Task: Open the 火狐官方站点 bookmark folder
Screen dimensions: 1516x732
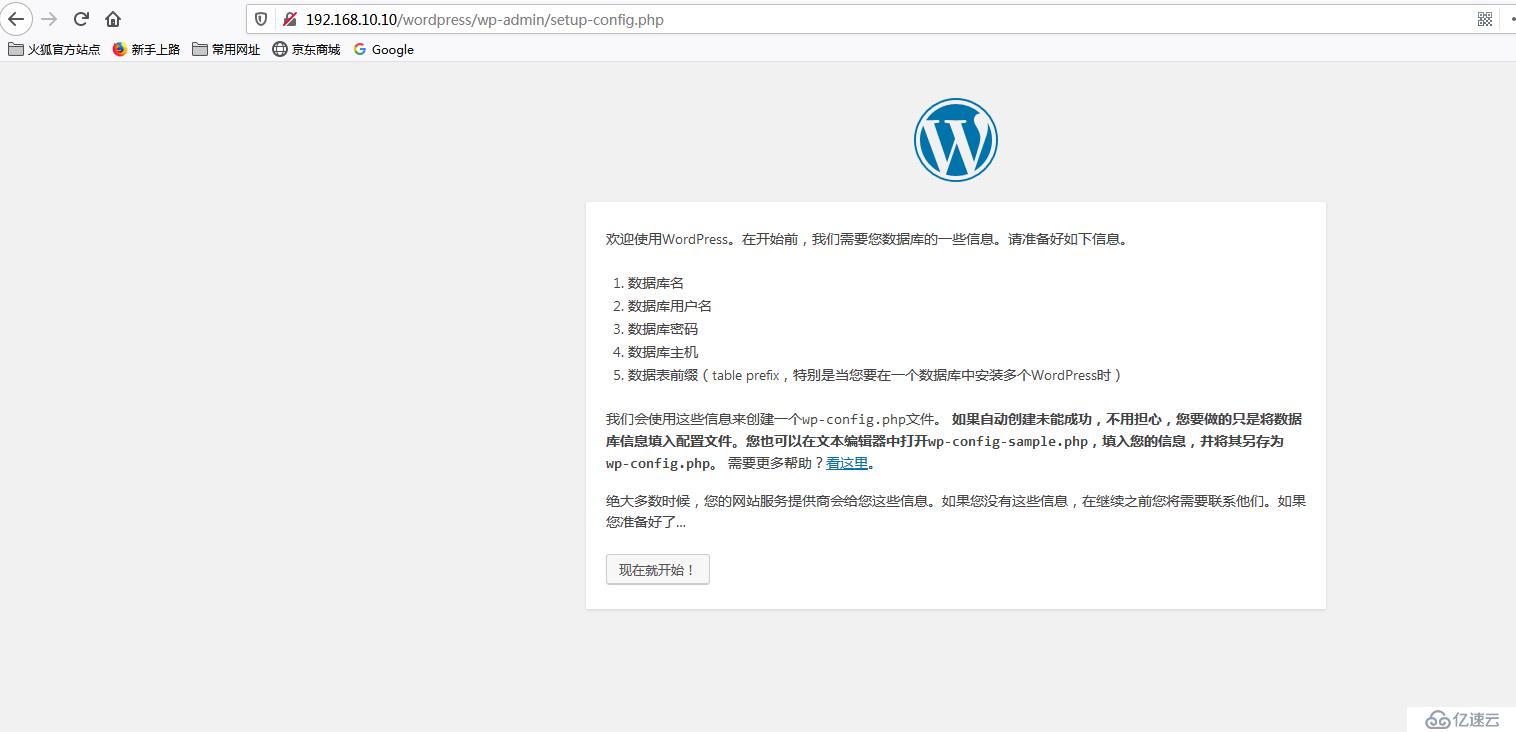Action: pos(54,49)
